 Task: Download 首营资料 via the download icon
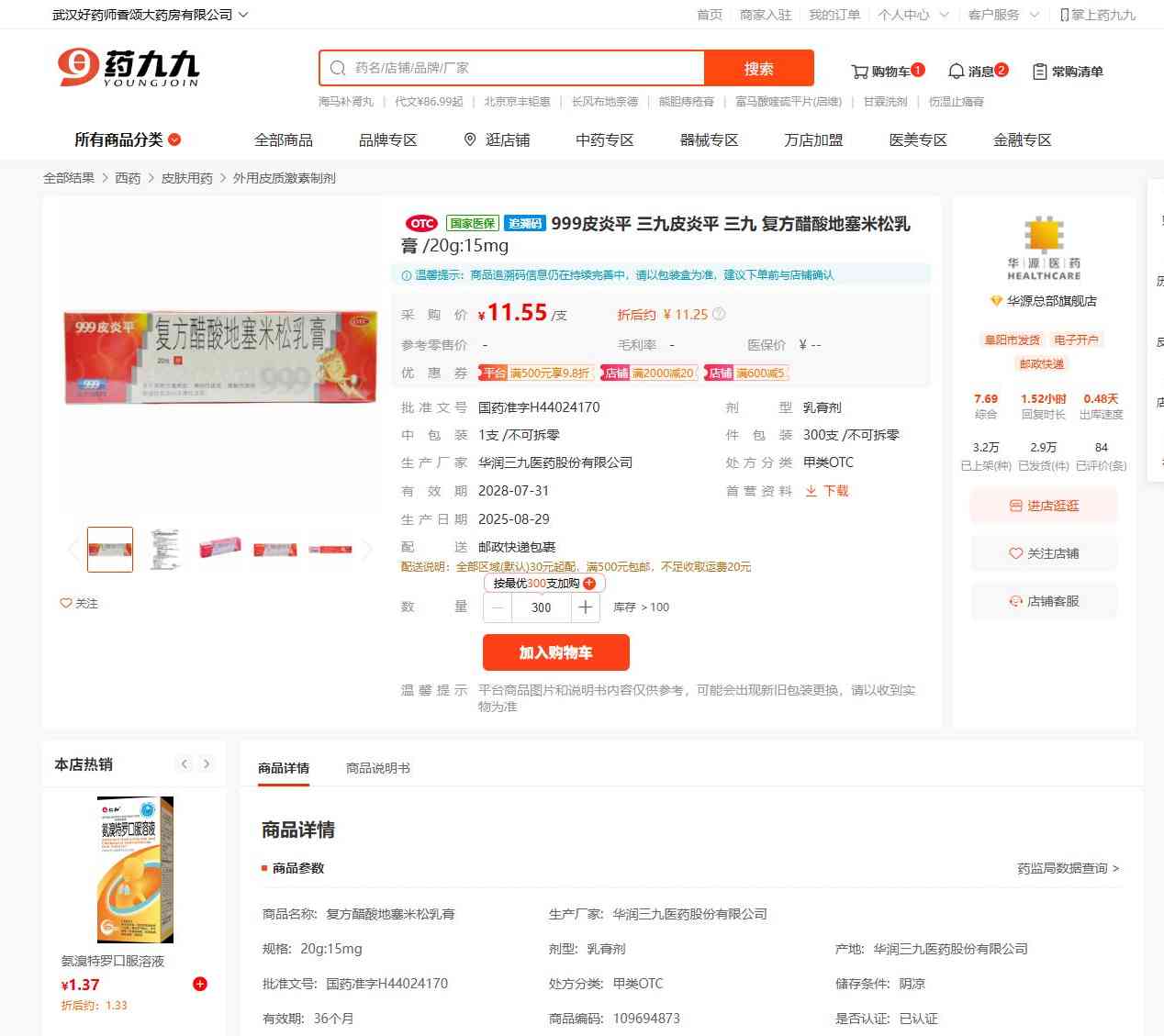pos(811,491)
